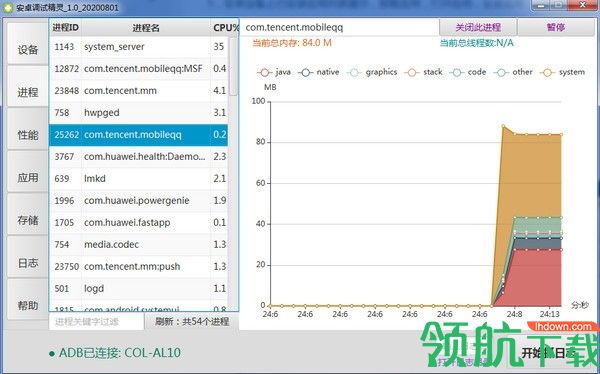Toggle the stack legend series
The height and width of the screenshot is (374, 600).
(x=424, y=72)
